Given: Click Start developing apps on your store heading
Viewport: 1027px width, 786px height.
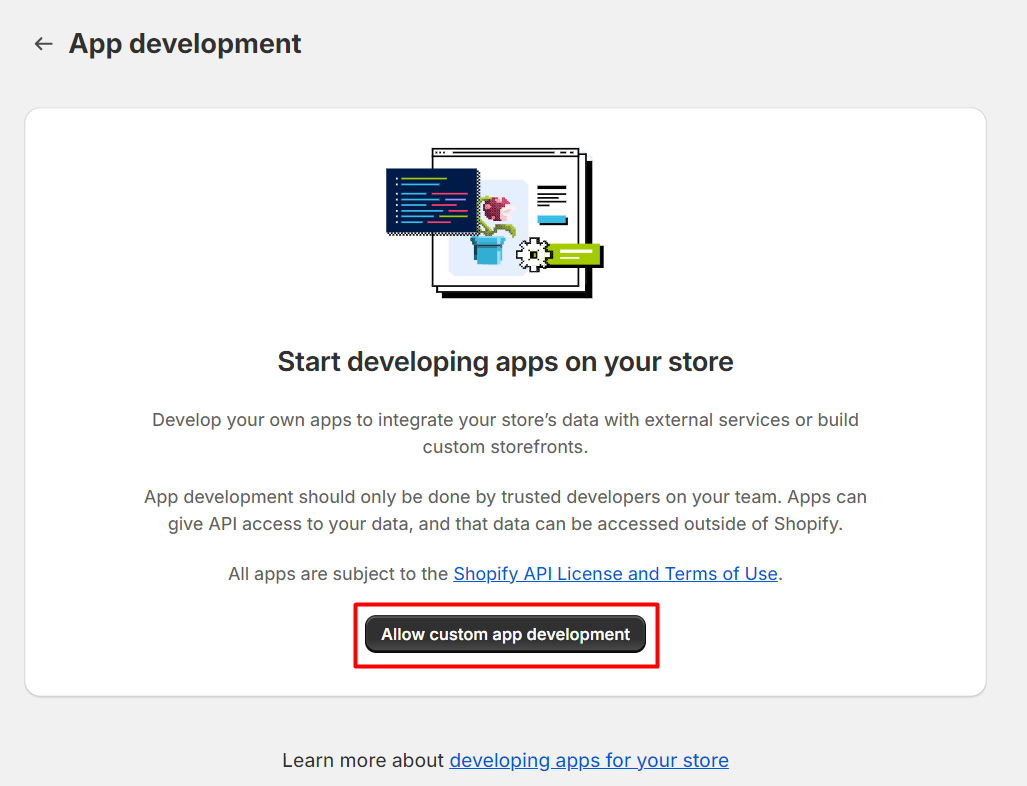Looking at the screenshot, I should [x=505, y=361].
